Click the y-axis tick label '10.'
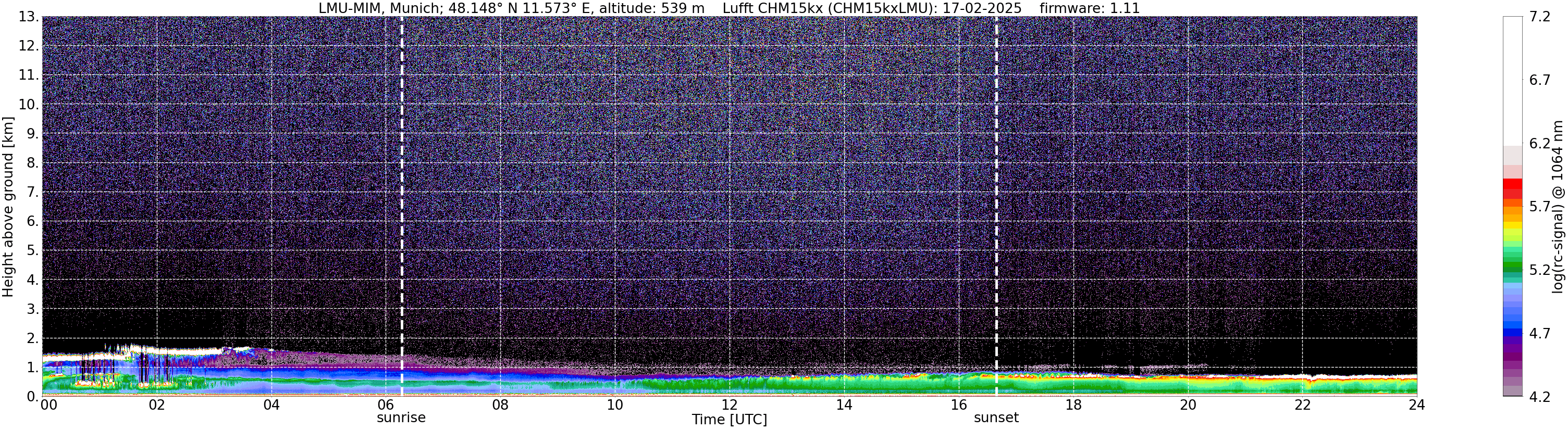The image size is (1568, 430). (29, 105)
